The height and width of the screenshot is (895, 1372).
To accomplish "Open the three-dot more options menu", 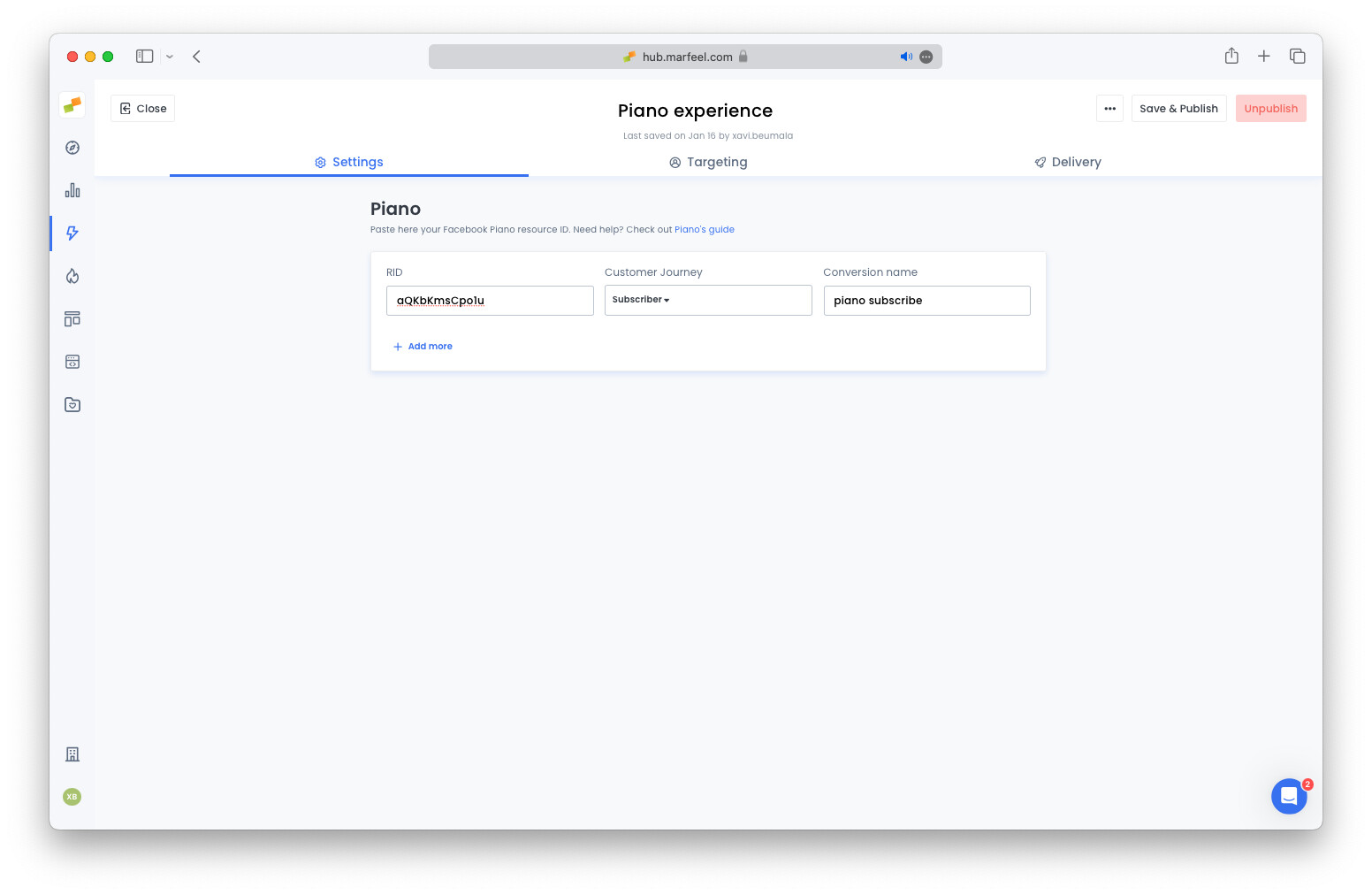I will pyautogui.click(x=1109, y=108).
